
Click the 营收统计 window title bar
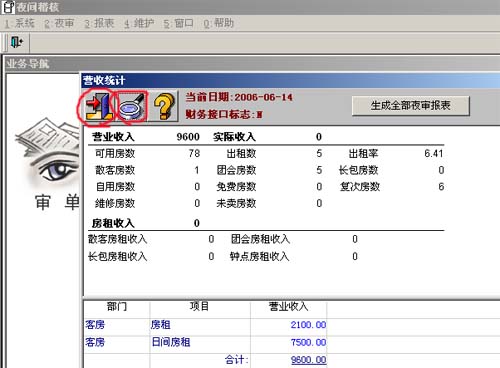click(x=291, y=80)
